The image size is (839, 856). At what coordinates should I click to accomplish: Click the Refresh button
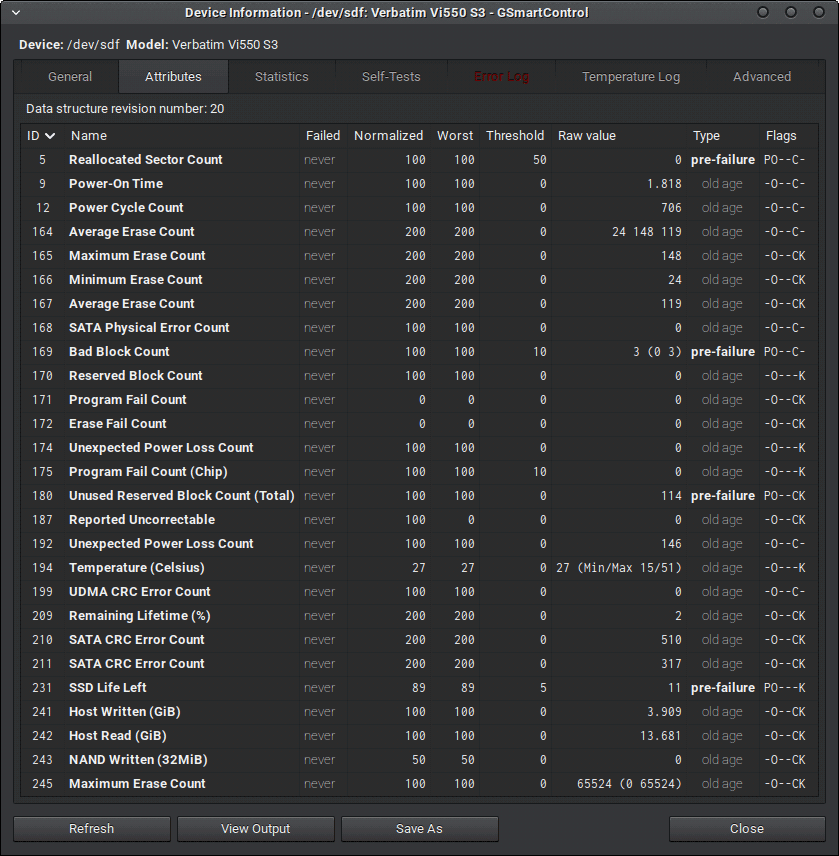pos(92,829)
